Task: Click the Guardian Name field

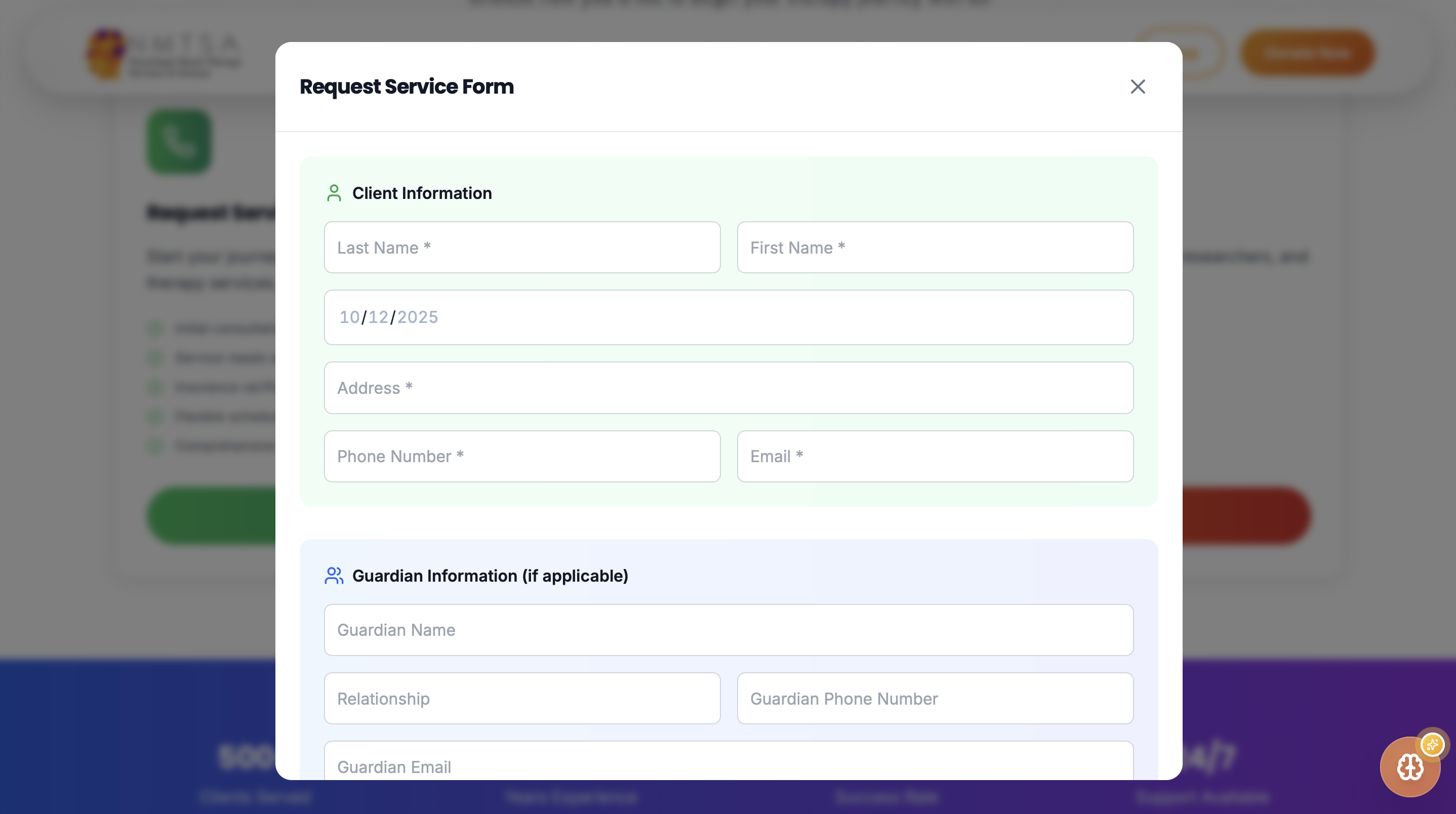Action: coord(728,630)
